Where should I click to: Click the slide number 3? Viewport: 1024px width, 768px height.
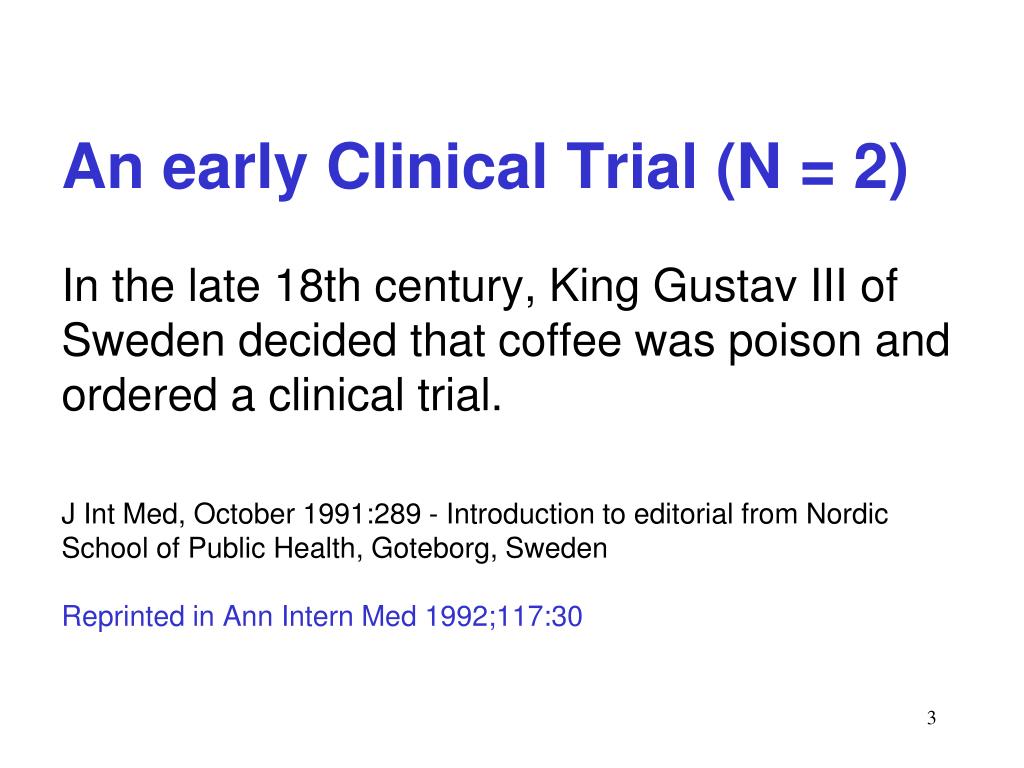(931, 718)
